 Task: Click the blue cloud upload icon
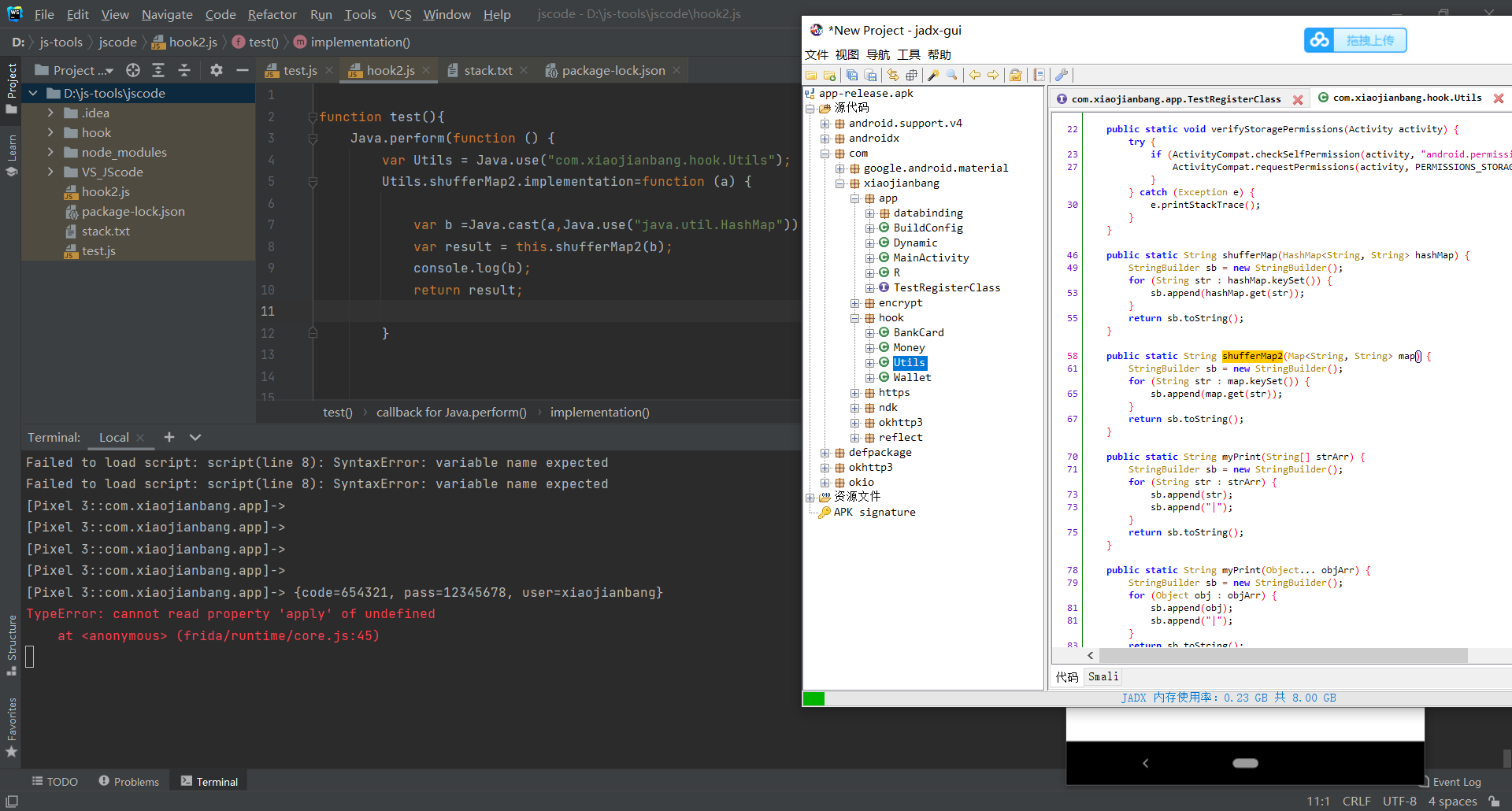[1320, 40]
